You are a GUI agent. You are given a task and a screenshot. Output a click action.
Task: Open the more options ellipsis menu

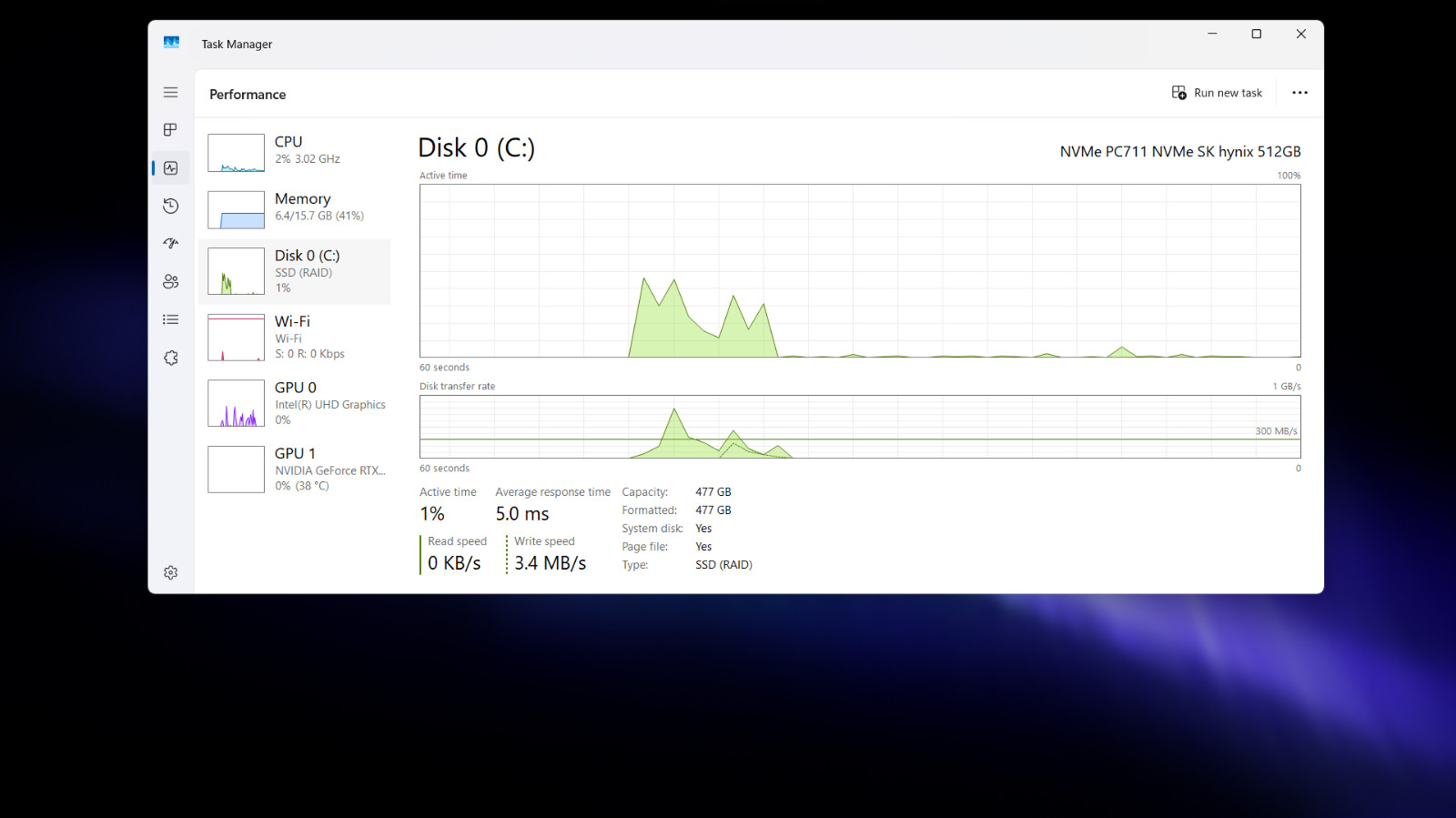click(1299, 93)
